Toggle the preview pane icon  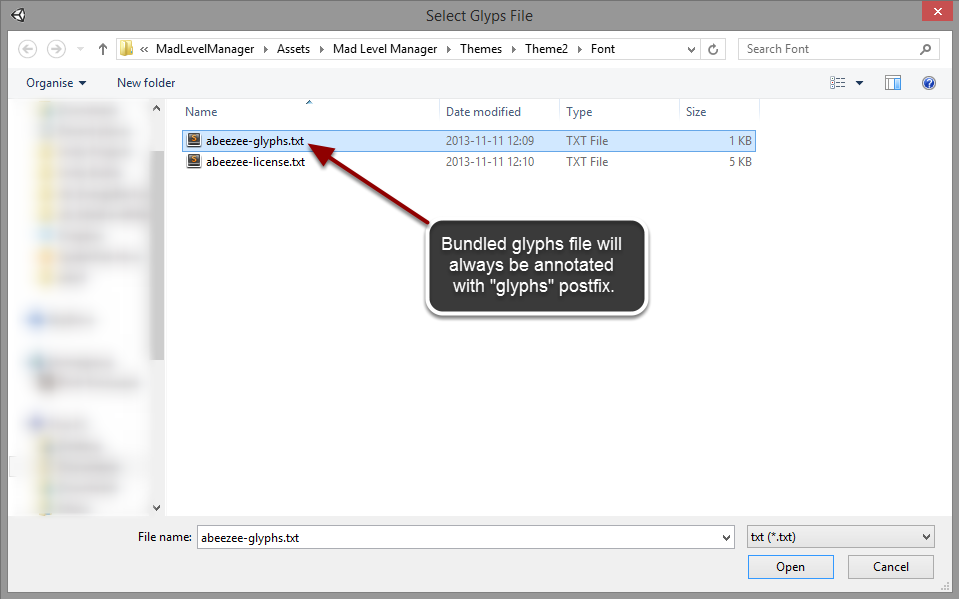tap(893, 83)
